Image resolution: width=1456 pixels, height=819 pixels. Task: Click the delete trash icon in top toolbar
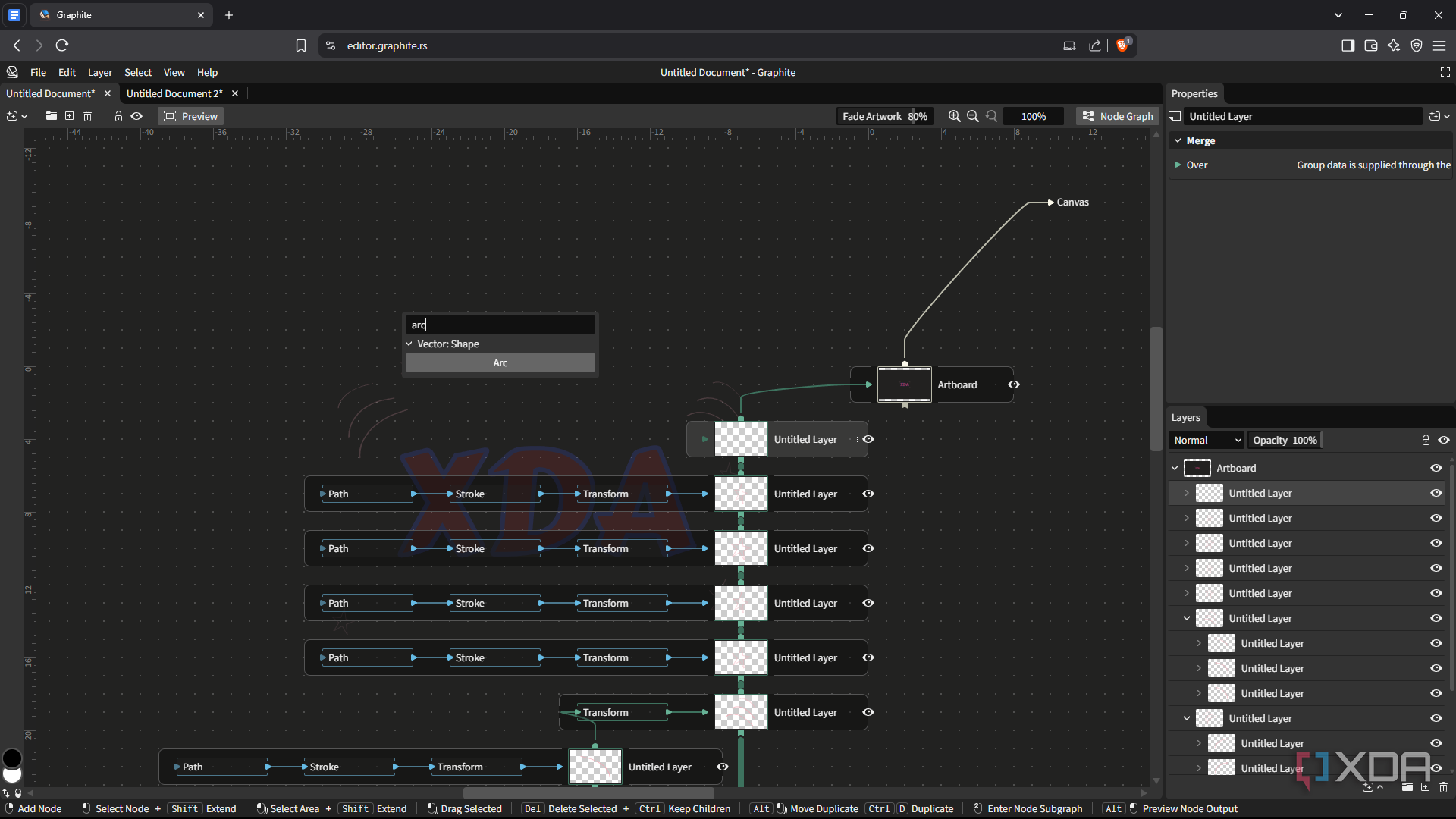(x=87, y=116)
